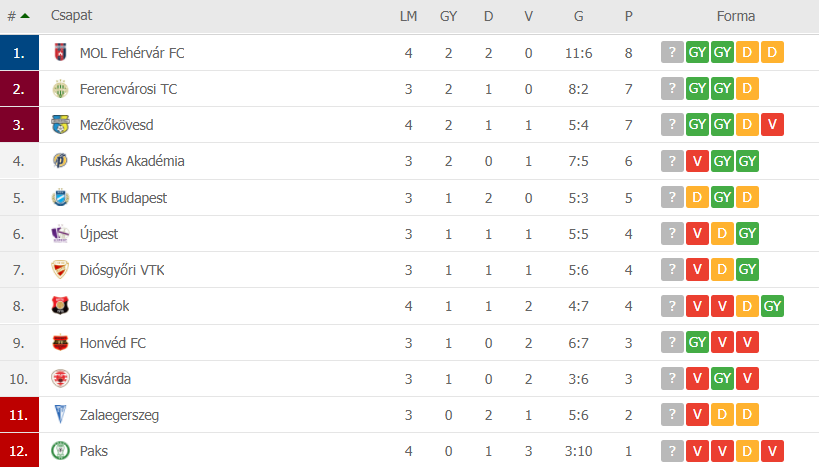Click the Forma column header

[735, 16]
